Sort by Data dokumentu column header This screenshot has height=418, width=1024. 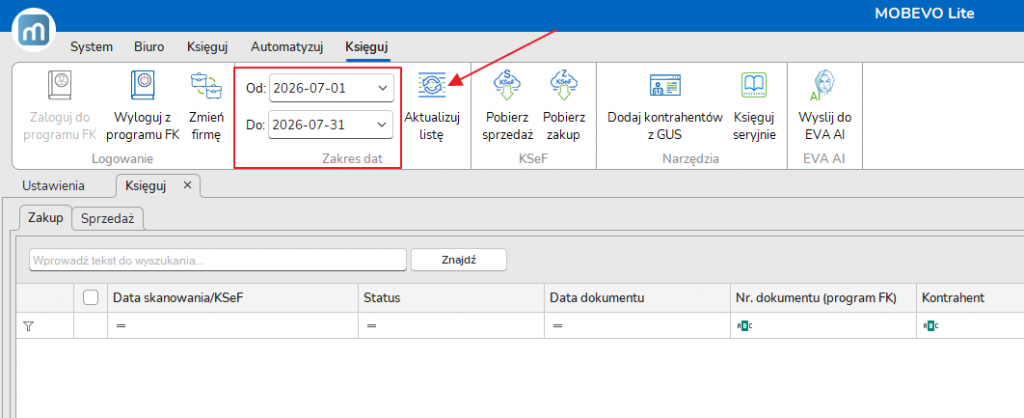click(636, 298)
